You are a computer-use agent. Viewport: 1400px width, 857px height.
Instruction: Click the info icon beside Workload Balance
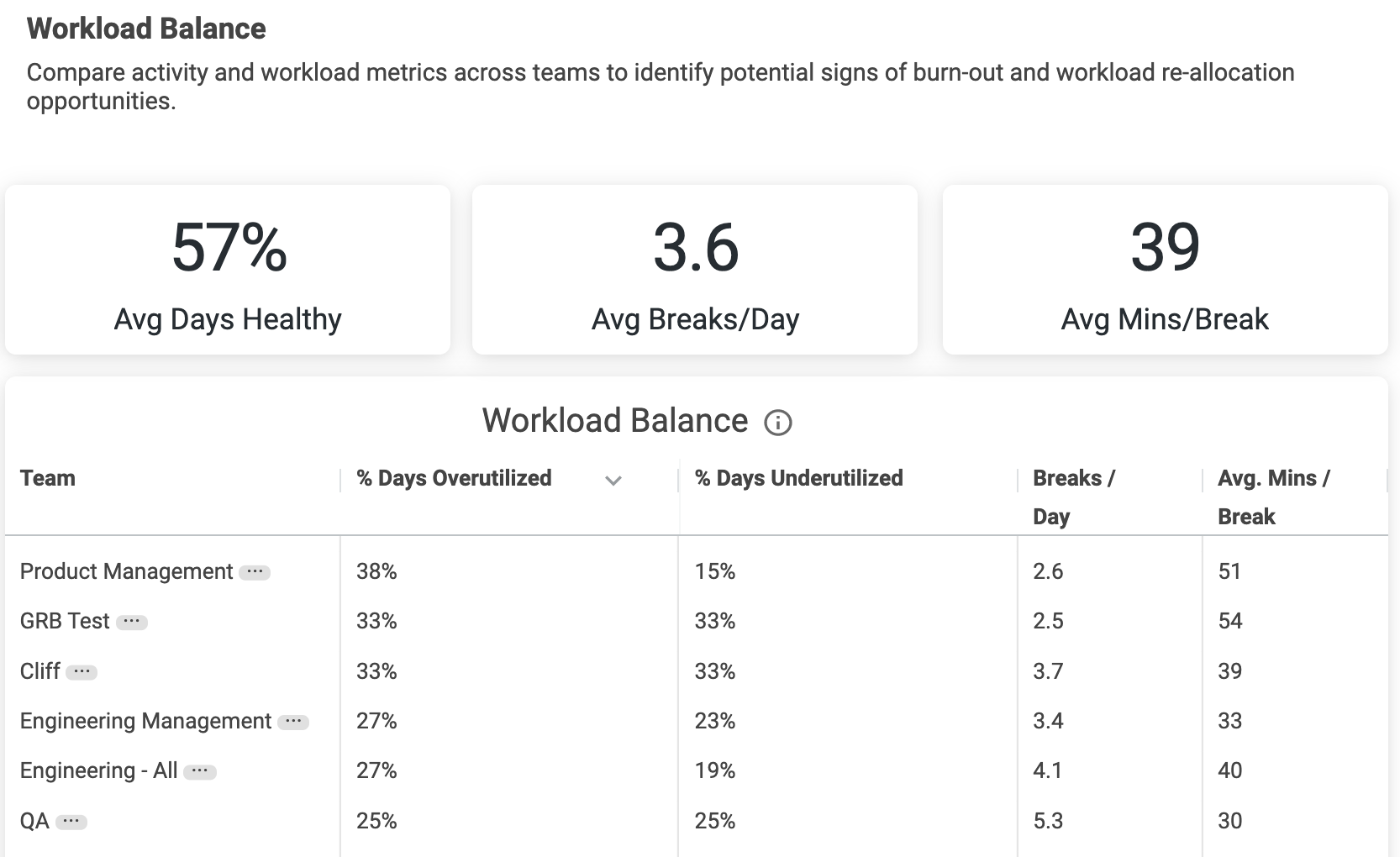pyautogui.click(x=777, y=422)
